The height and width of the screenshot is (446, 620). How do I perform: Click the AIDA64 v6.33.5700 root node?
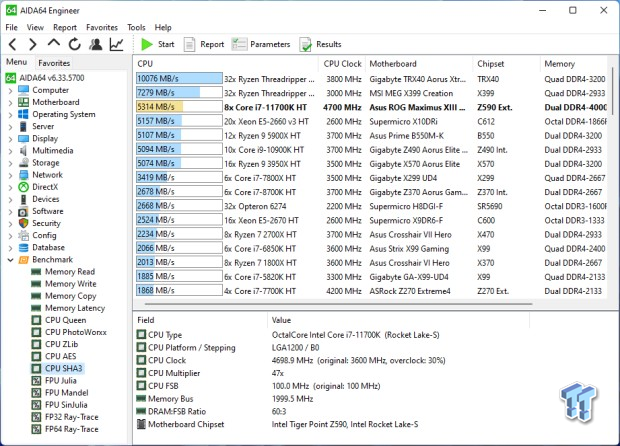(51, 78)
